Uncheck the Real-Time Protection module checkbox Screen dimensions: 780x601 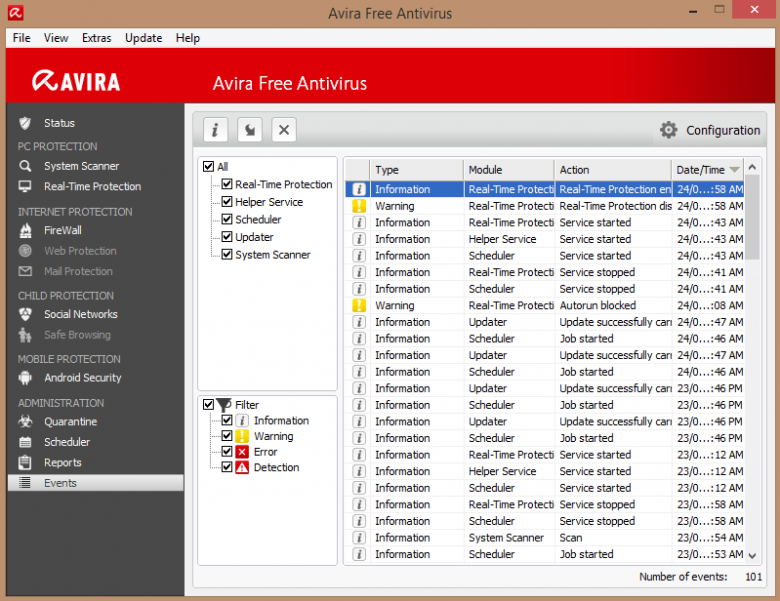[227, 185]
